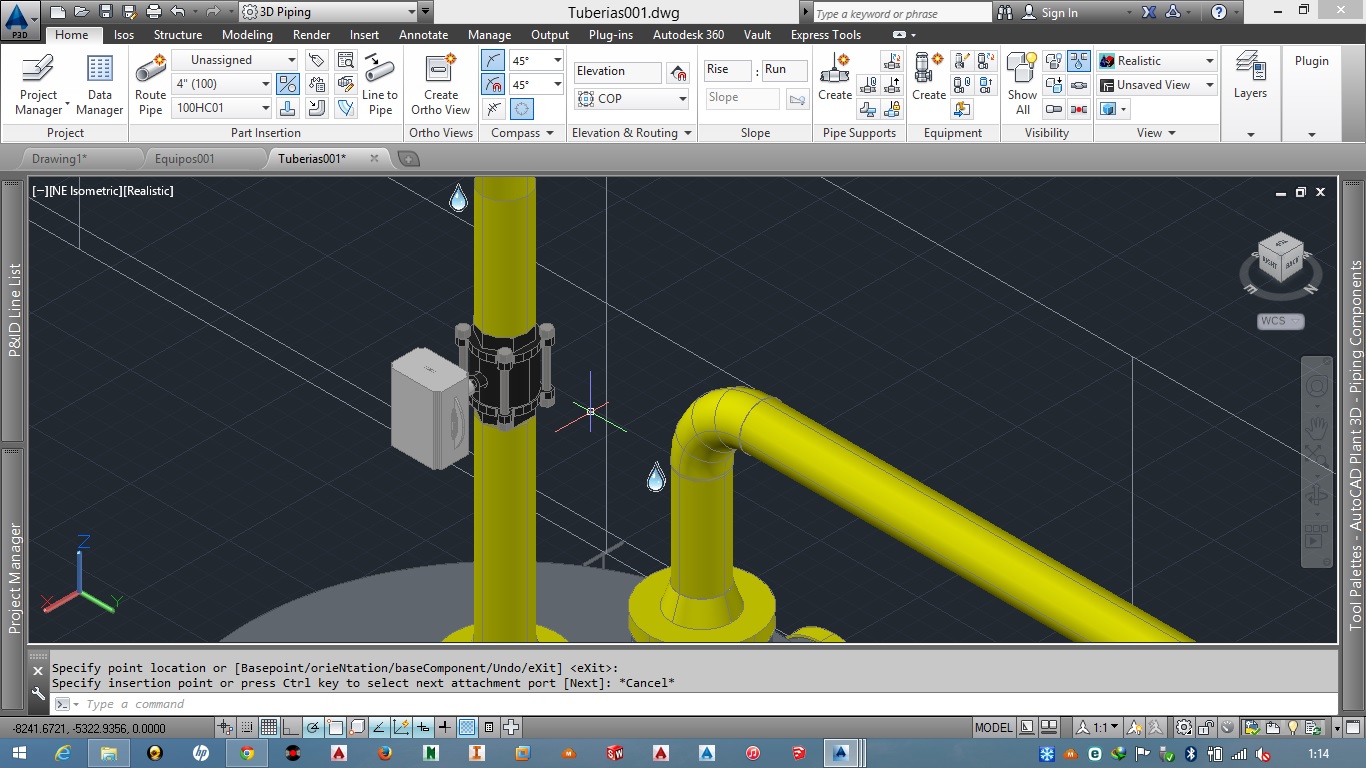The width and height of the screenshot is (1366, 768).
Task: Expand the Elevation & Routing panel
Action: point(631,133)
